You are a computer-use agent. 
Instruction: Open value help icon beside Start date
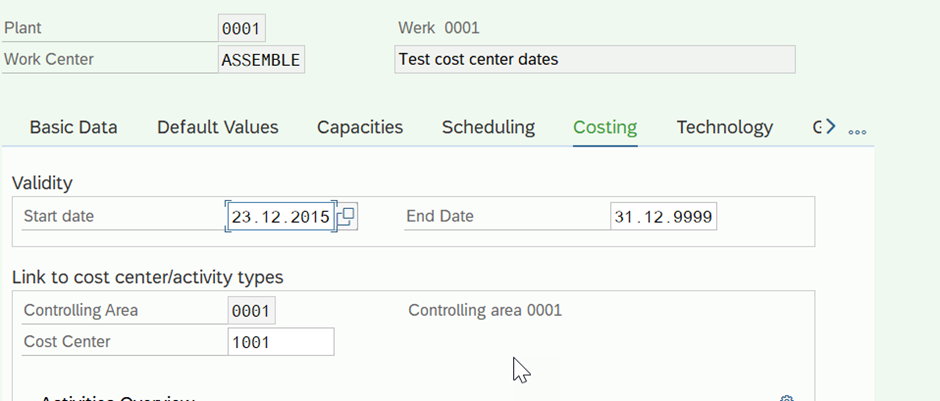coord(347,216)
